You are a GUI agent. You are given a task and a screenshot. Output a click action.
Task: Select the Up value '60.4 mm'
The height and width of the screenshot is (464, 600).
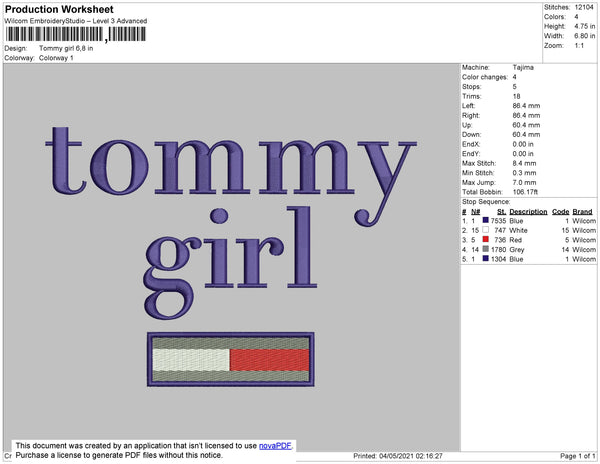tap(526, 125)
